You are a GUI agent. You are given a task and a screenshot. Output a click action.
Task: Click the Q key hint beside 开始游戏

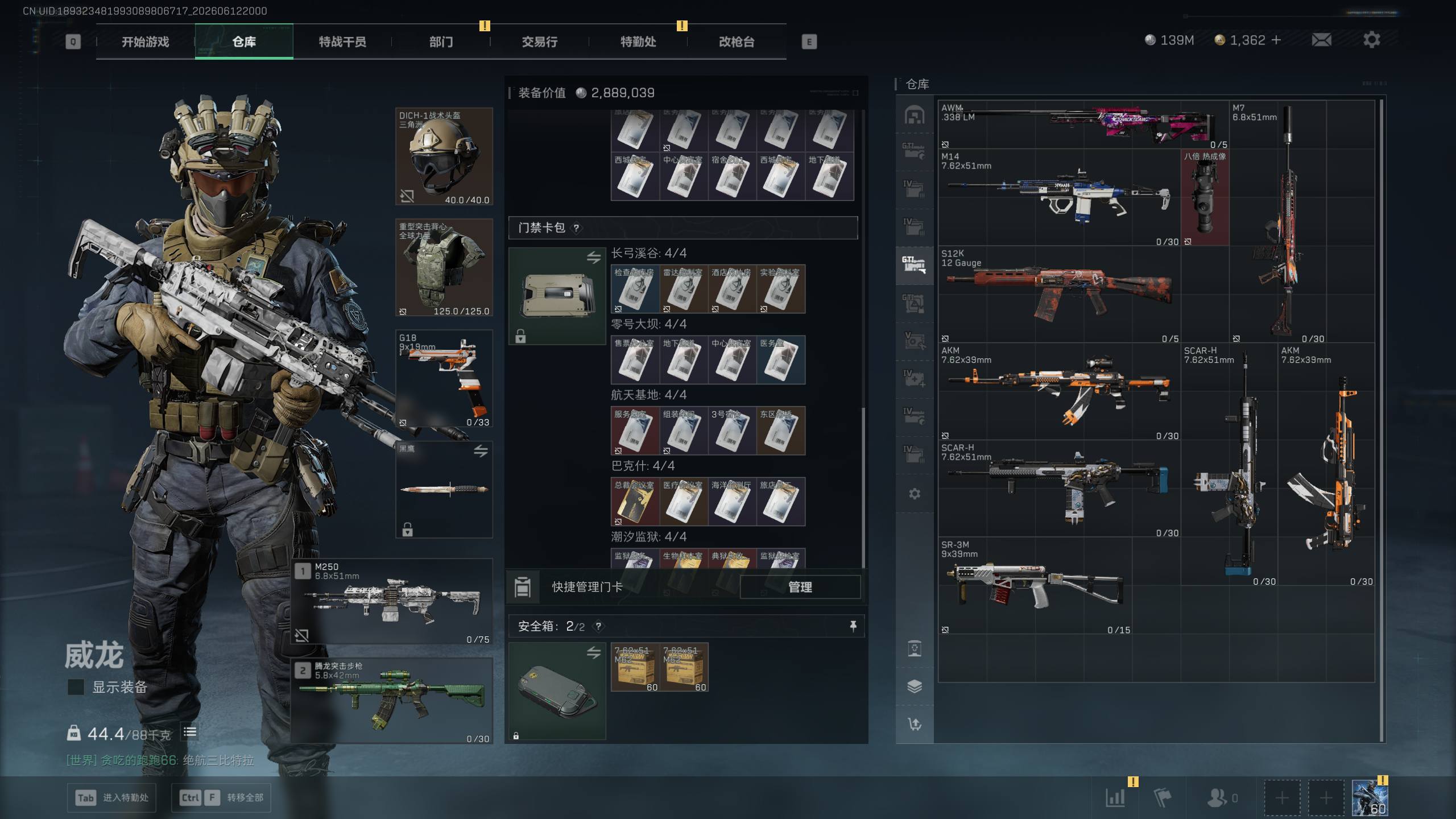point(73,42)
